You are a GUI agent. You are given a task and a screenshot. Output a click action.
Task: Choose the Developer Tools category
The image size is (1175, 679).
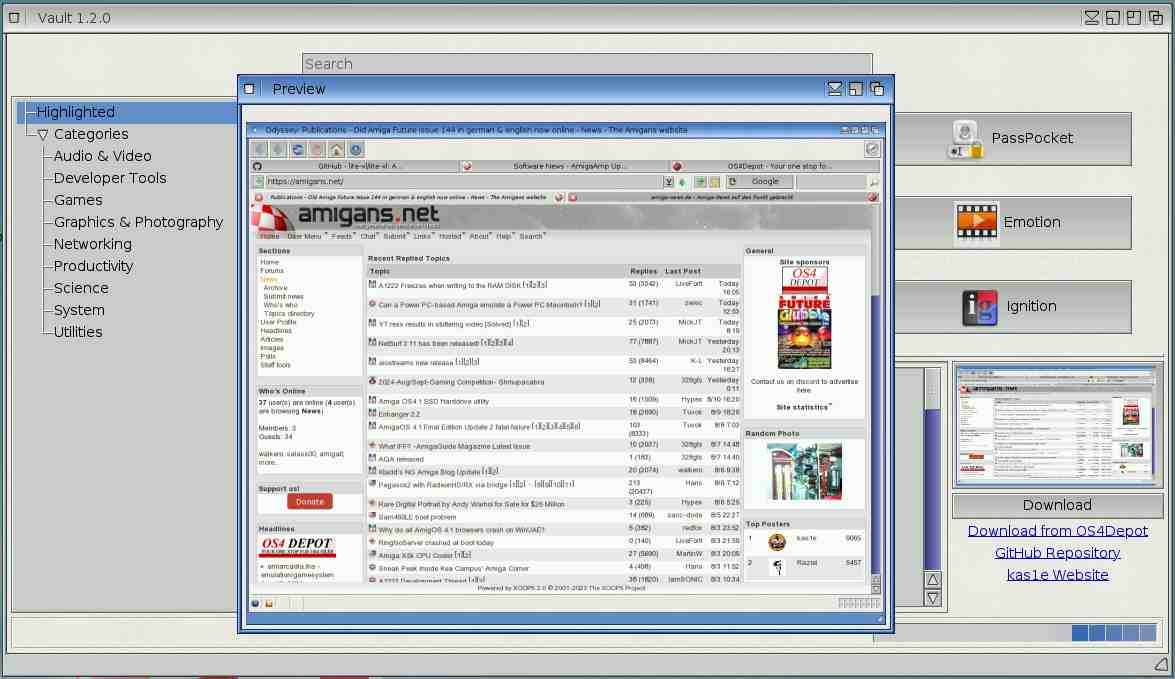(x=110, y=178)
